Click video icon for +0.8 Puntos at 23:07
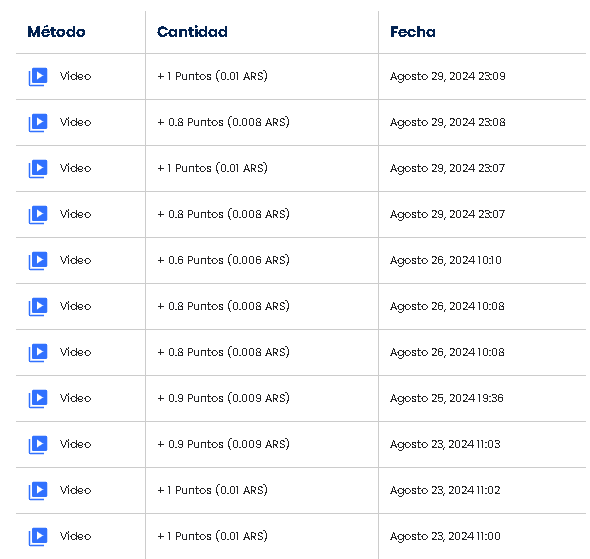This screenshot has height=559, width=590. pos(38,214)
